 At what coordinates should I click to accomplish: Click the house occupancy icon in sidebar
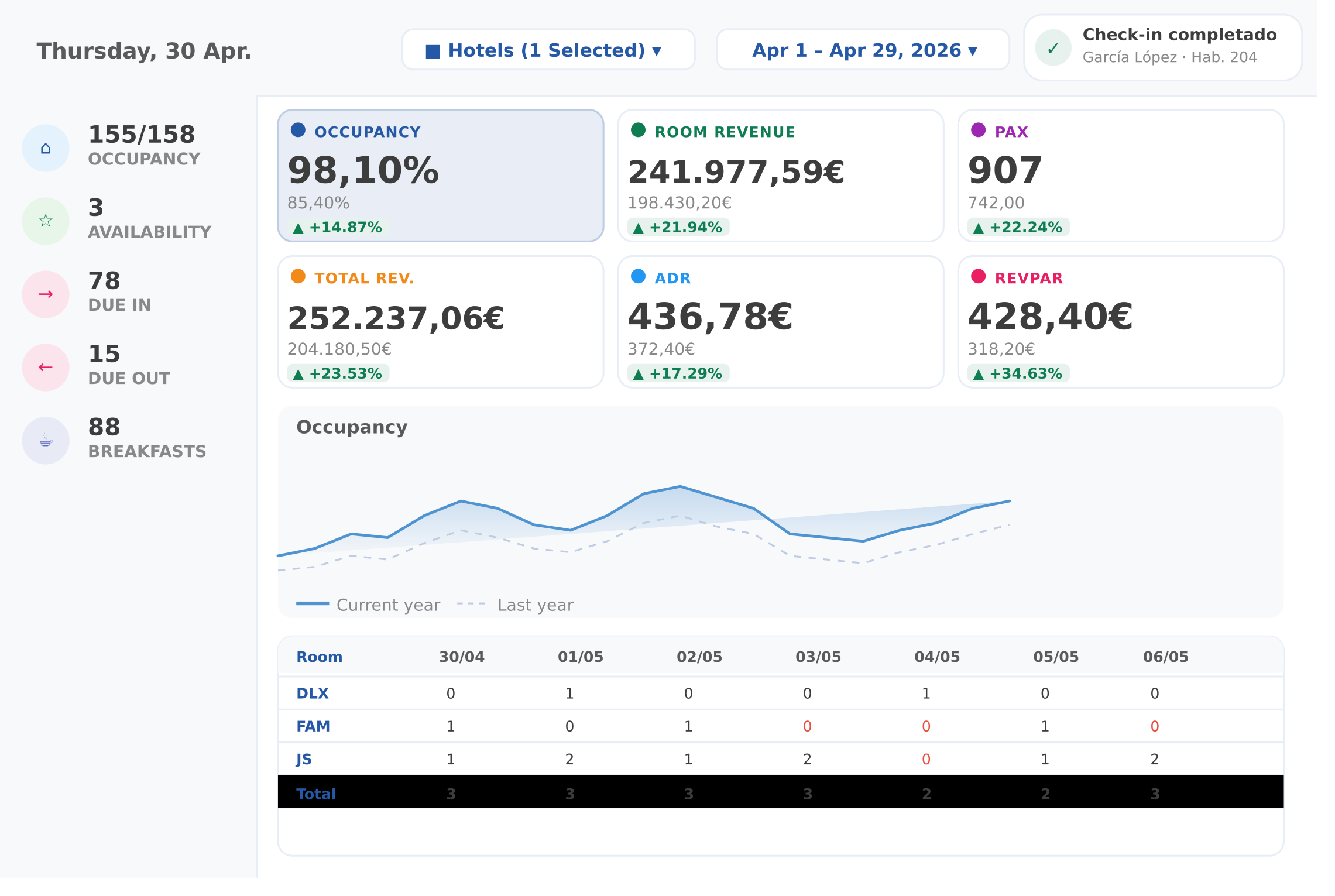click(46, 148)
